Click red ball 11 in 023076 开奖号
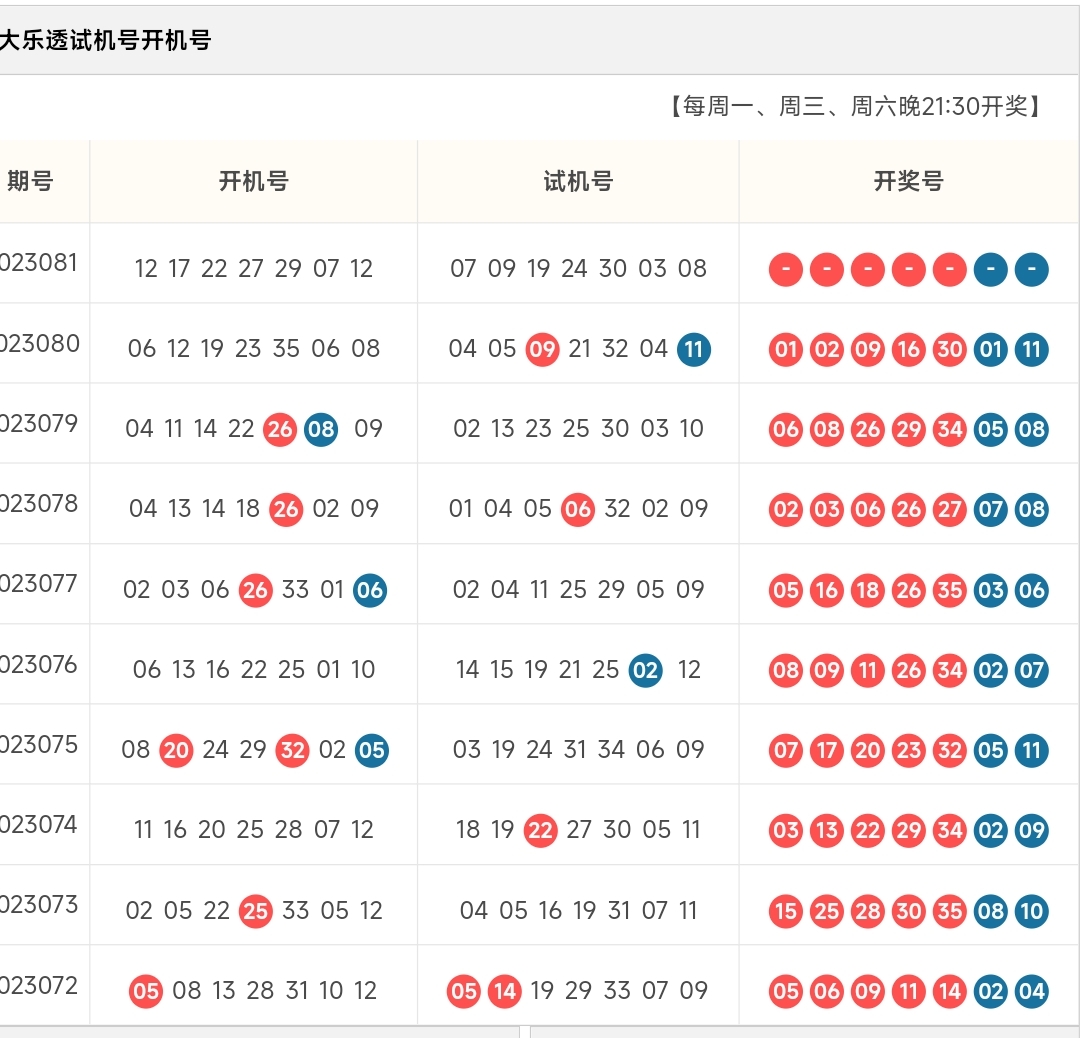1080x1038 pixels. [868, 670]
